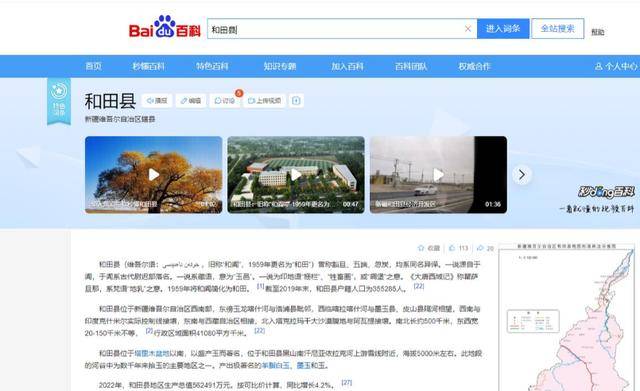
Task: Click the 新疆维吾尔自治区辖县 subtitle
Action: [120, 119]
